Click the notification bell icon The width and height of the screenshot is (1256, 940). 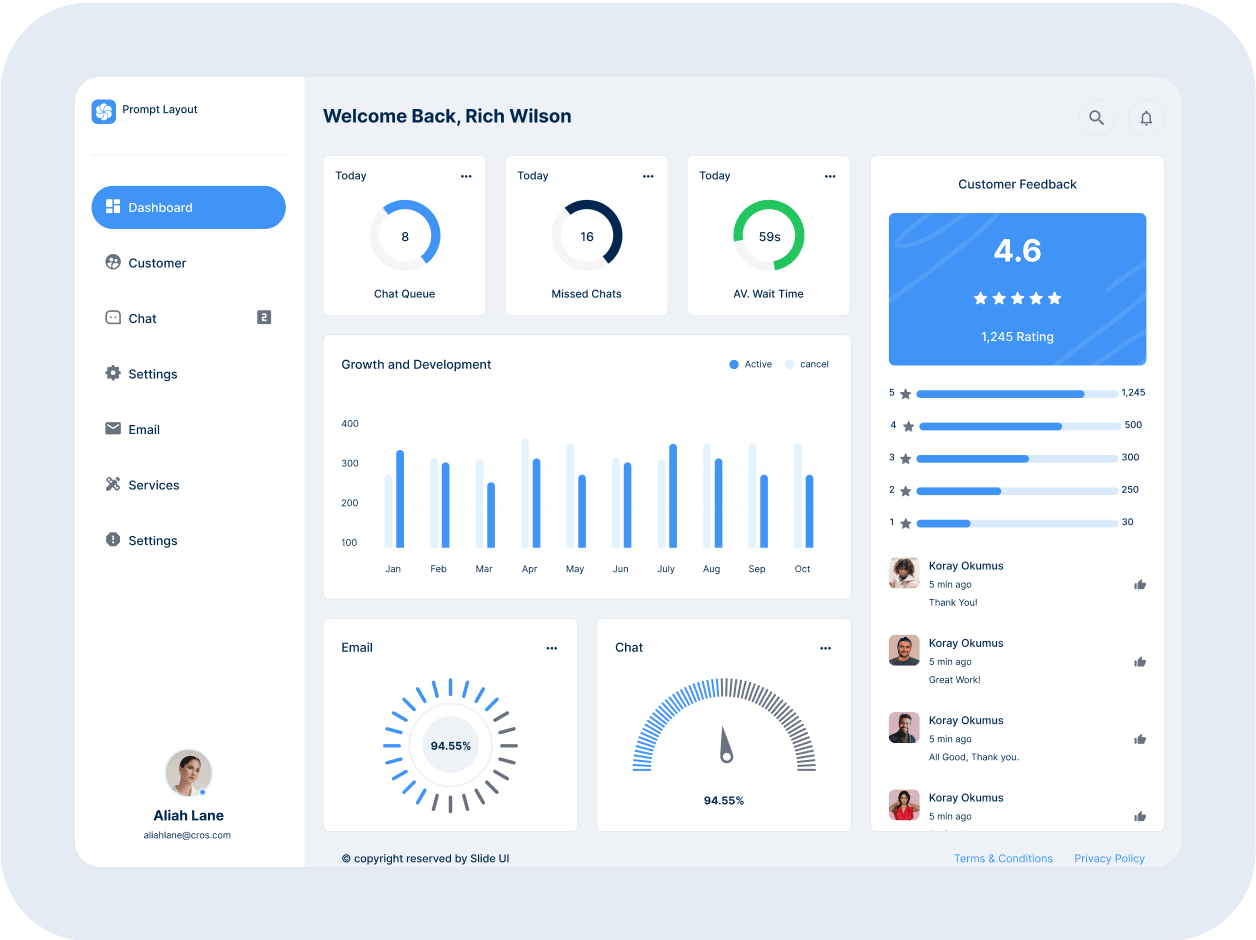[x=1145, y=117]
